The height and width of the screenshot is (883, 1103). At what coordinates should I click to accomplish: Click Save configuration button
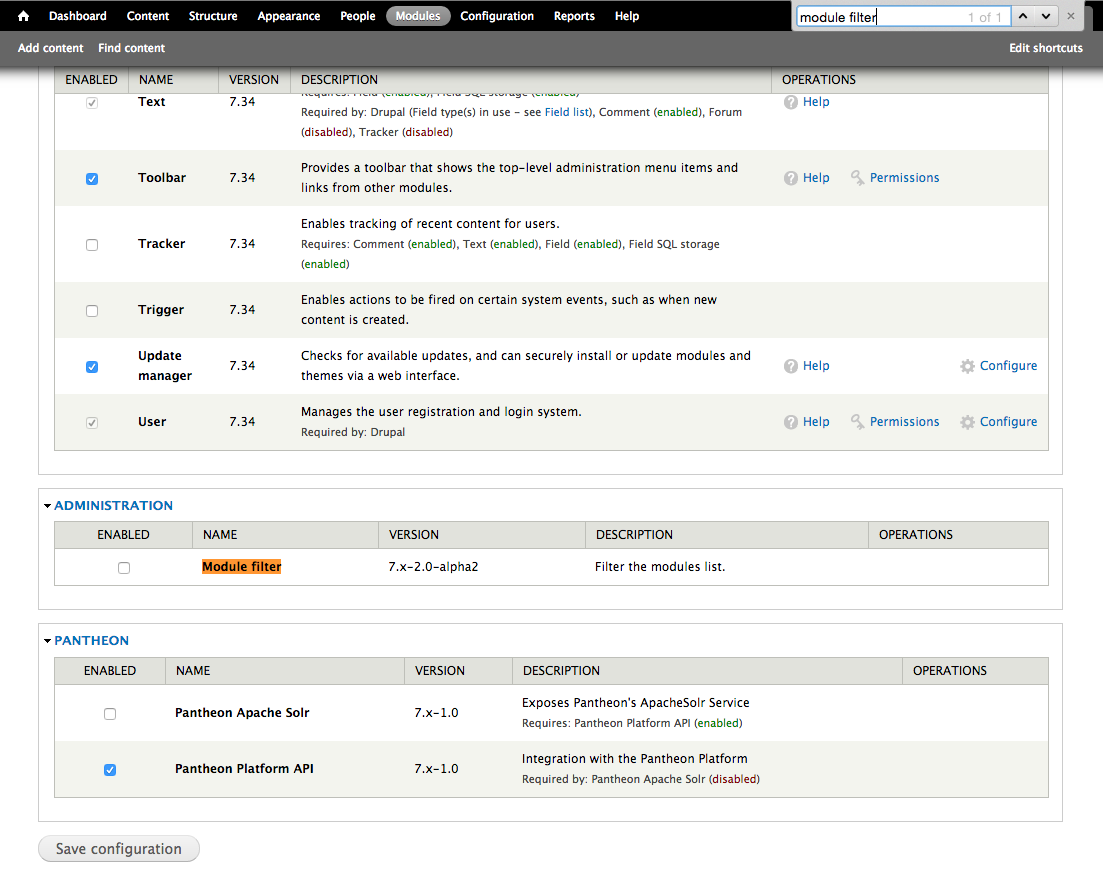coord(119,849)
